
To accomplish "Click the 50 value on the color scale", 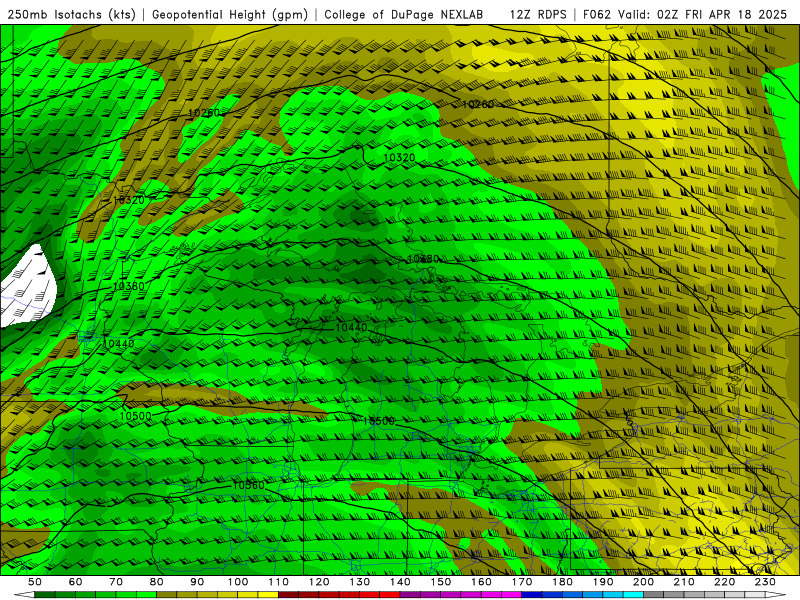I will [x=35, y=582].
